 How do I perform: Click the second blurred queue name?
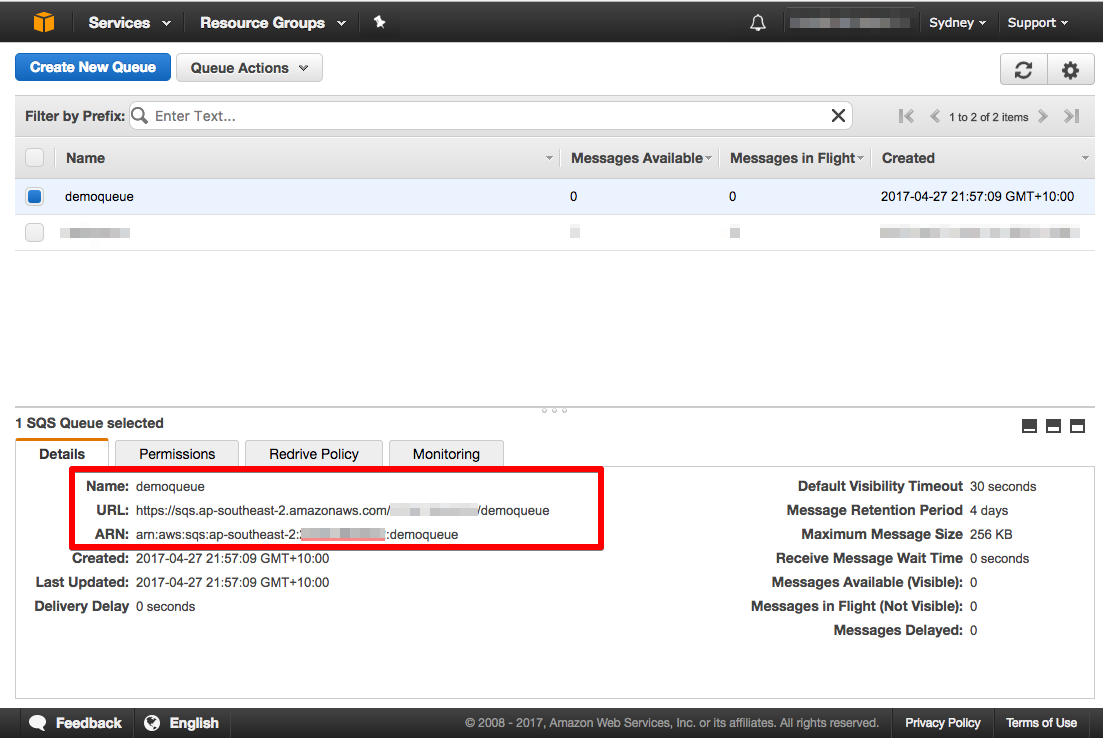[95, 232]
